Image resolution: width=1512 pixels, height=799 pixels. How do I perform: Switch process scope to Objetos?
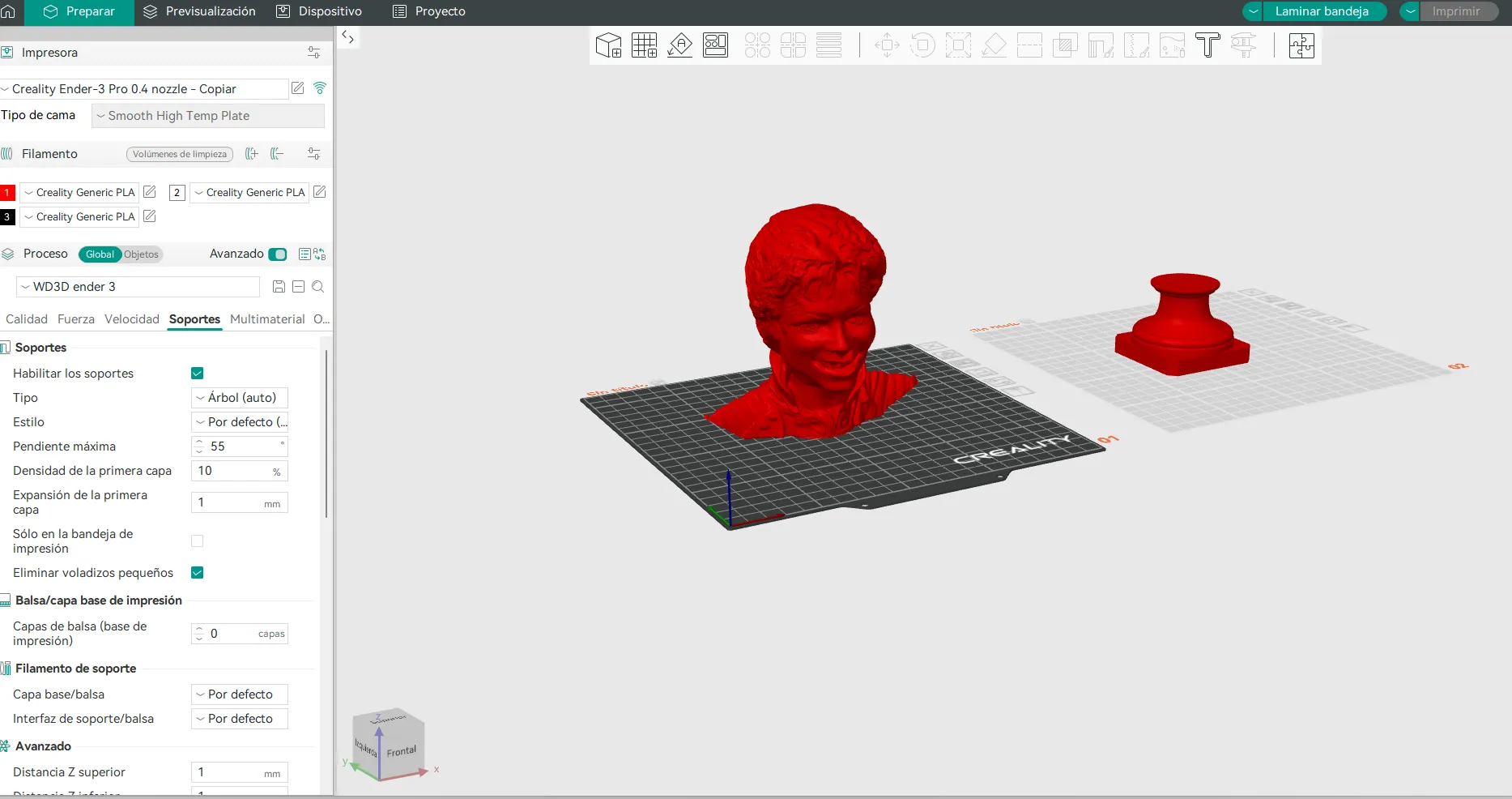pos(142,254)
